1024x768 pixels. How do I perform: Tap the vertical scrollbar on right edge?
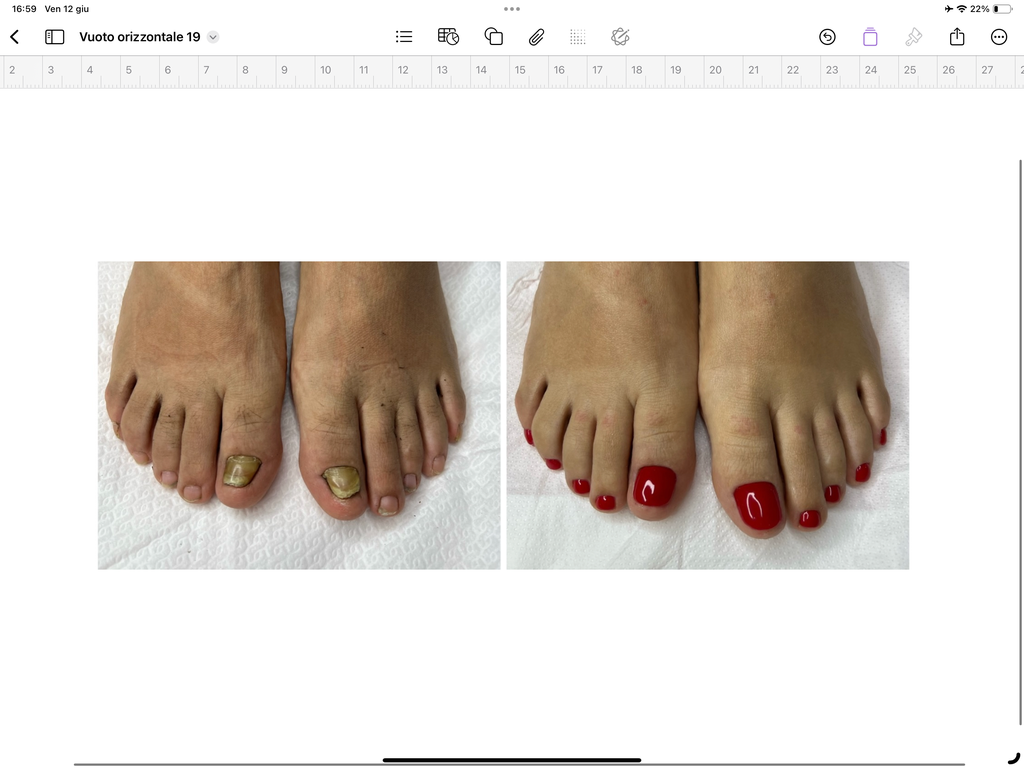tap(1020, 442)
